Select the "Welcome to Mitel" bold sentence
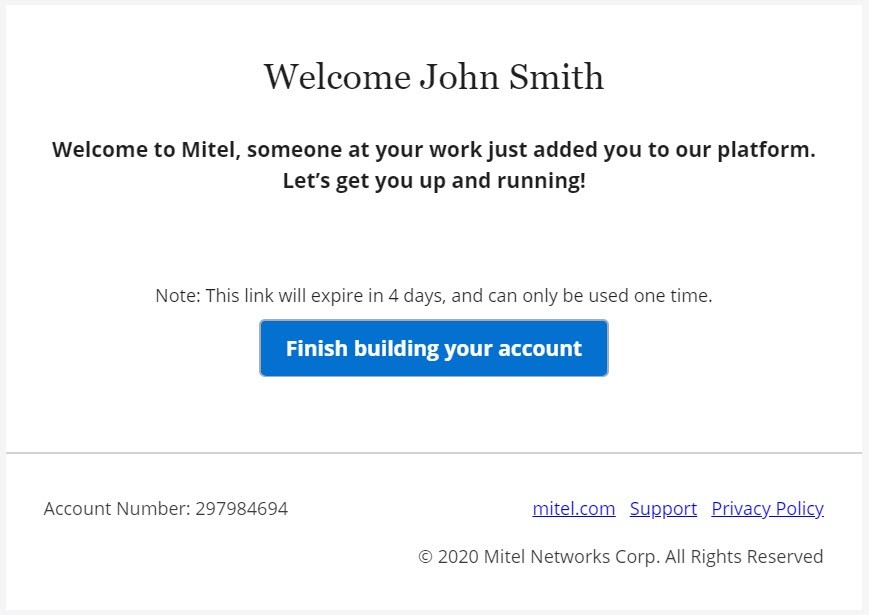This screenshot has height=615, width=869. coord(433,150)
